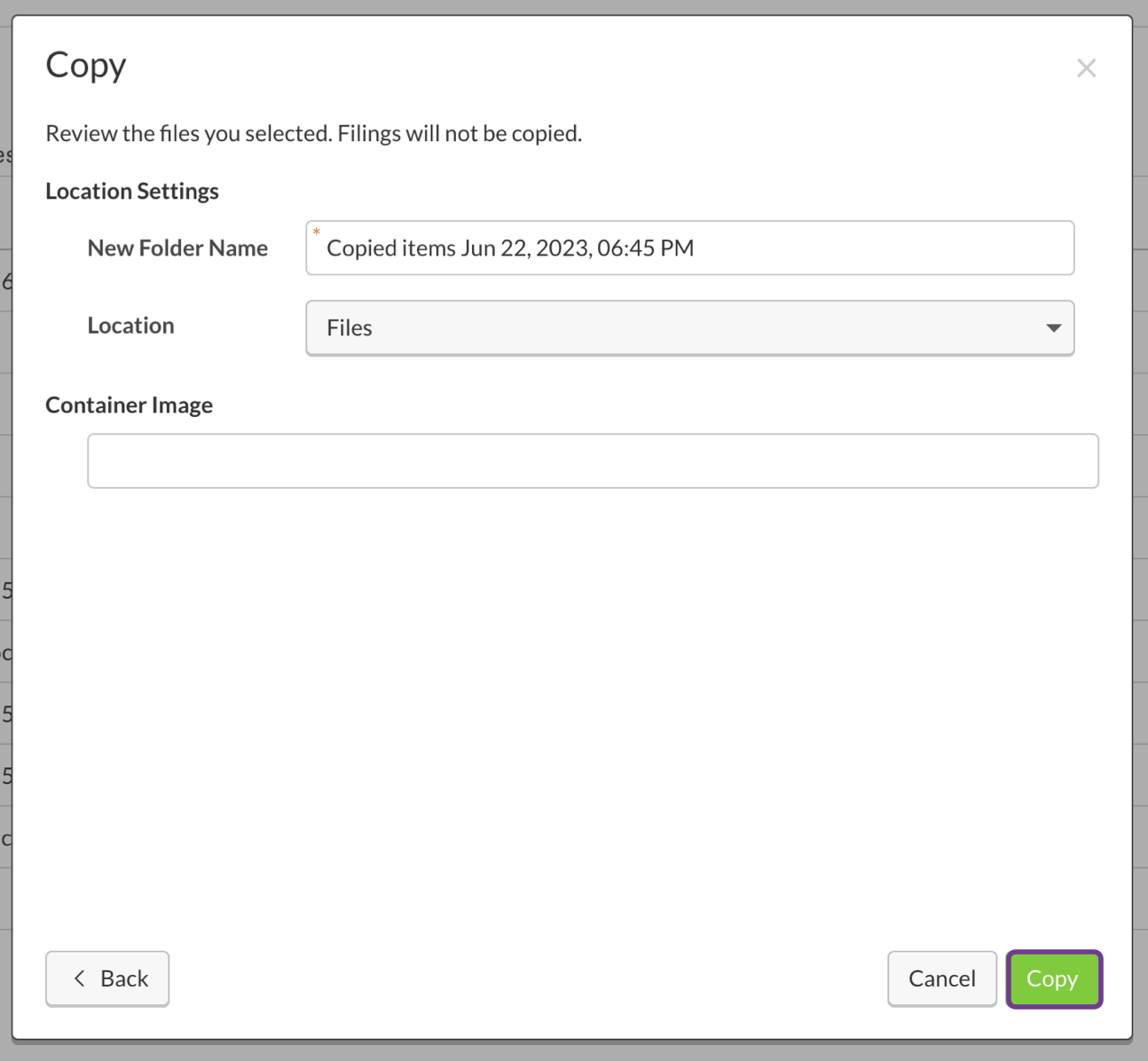Viewport: 1148px width, 1061px height.
Task: Click the Copy dialog title
Action: tap(85, 65)
